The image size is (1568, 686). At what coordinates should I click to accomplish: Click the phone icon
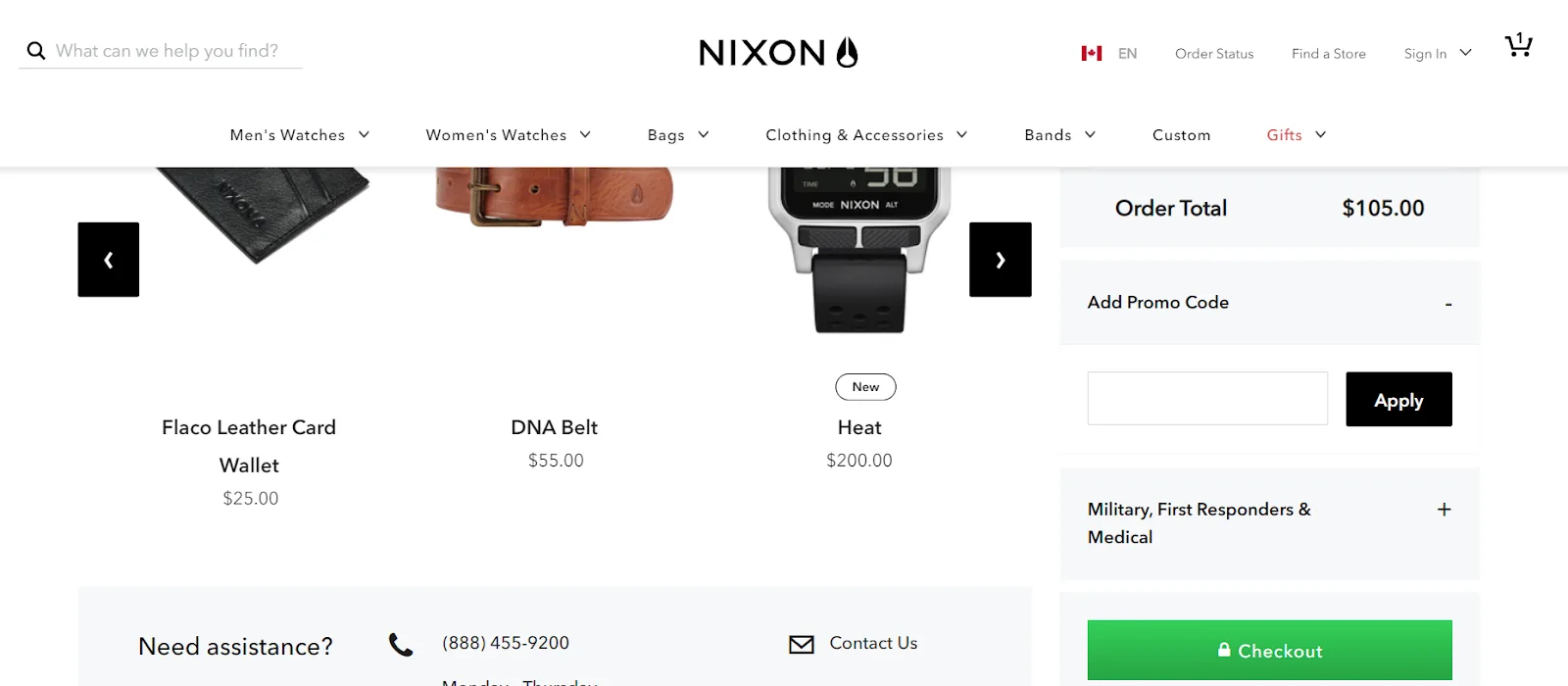(401, 645)
